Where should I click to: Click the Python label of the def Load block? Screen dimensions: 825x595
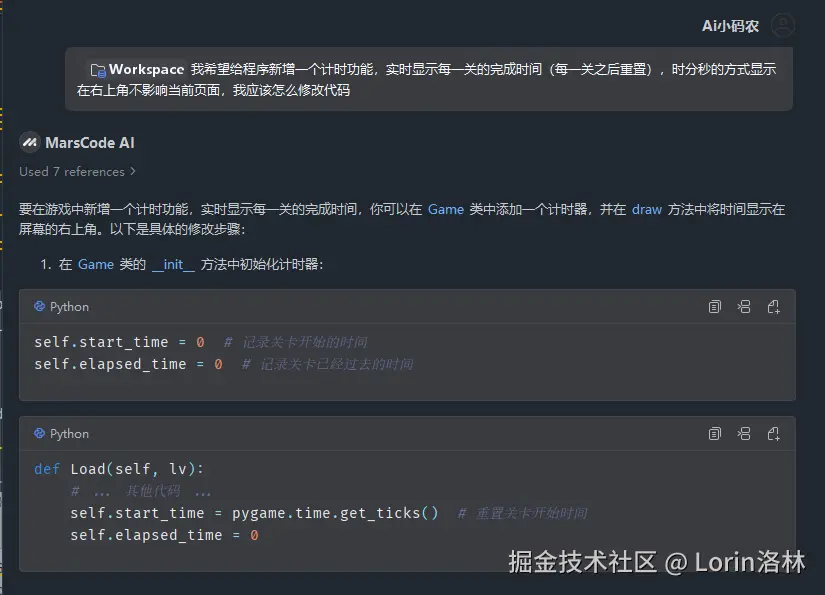coord(69,433)
